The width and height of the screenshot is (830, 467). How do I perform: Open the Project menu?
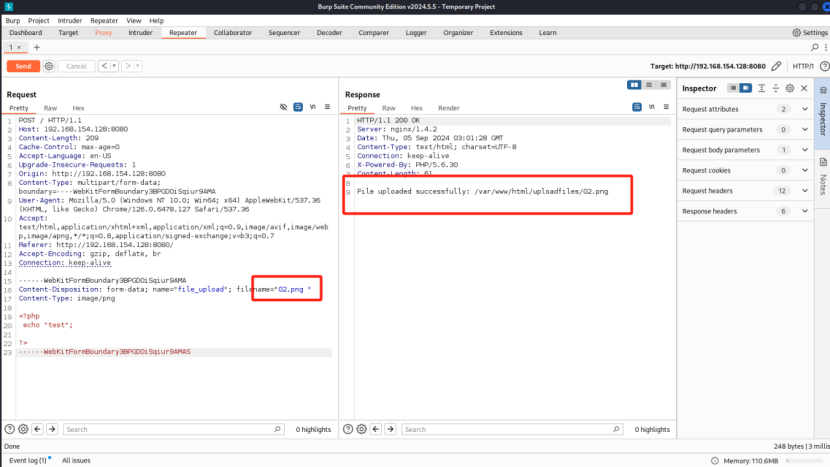(39, 21)
